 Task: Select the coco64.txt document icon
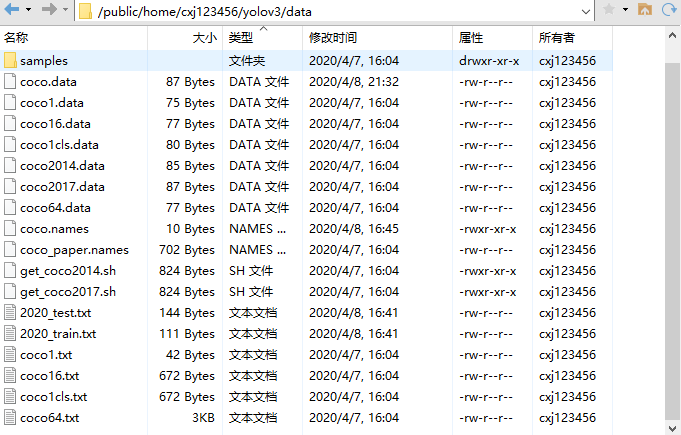(10, 418)
